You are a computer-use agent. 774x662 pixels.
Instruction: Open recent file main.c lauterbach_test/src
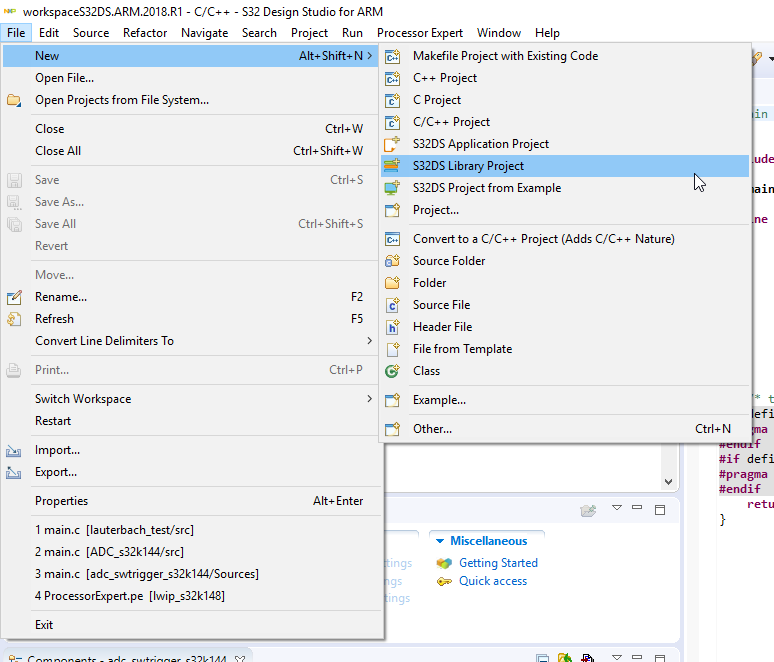pos(191,530)
